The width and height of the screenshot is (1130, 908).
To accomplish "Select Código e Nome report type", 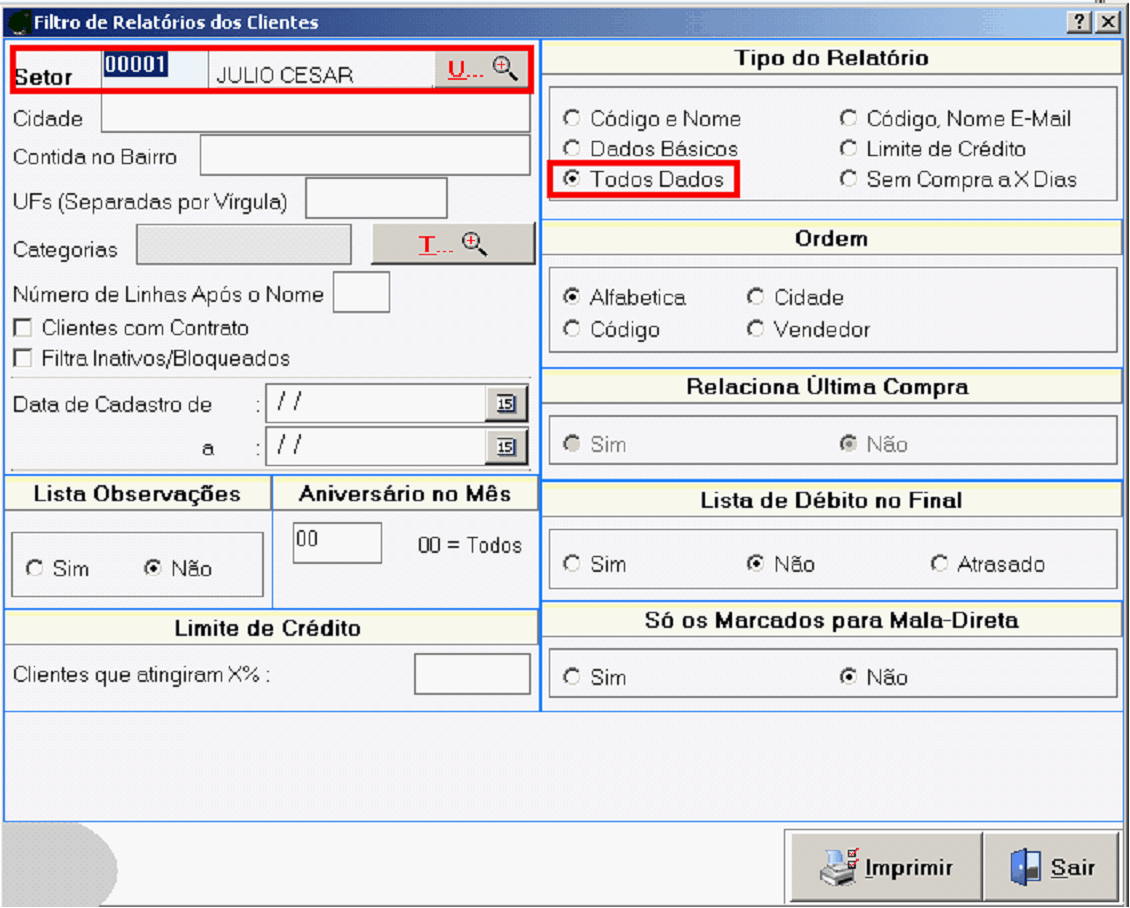I will point(572,119).
